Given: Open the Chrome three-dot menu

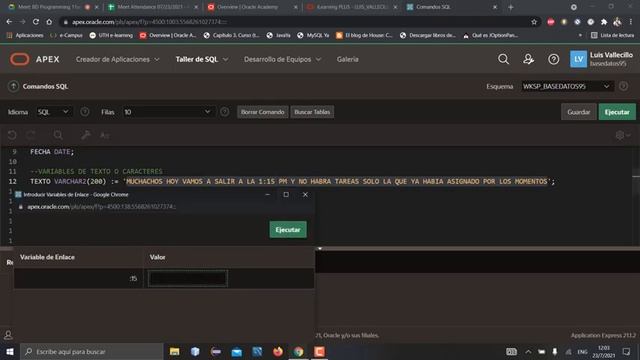Looking at the screenshot, I should click(x=631, y=22).
